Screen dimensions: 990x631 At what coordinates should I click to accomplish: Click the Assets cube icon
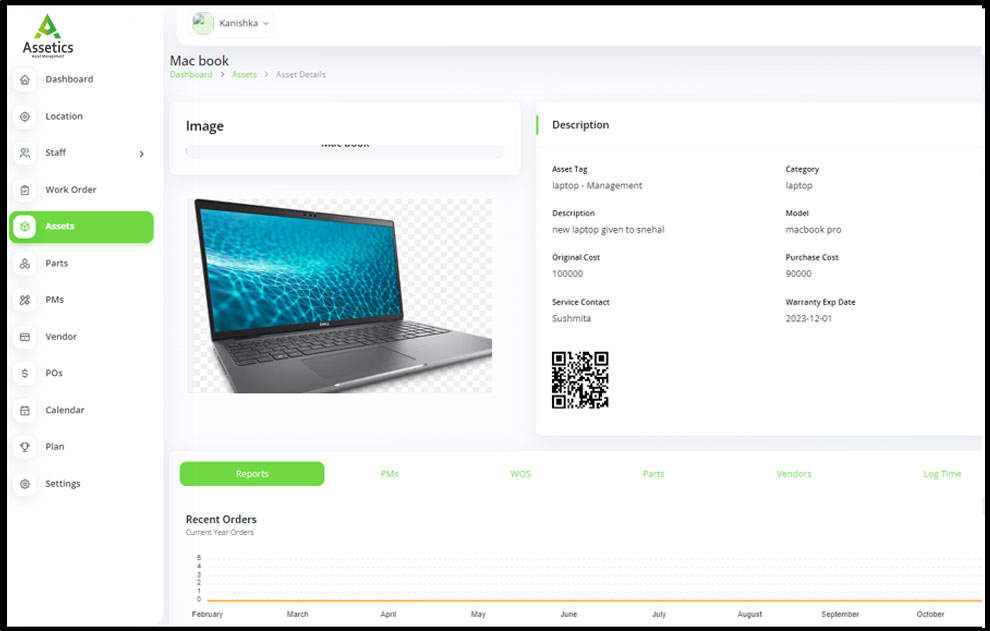pyautogui.click(x=25, y=227)
